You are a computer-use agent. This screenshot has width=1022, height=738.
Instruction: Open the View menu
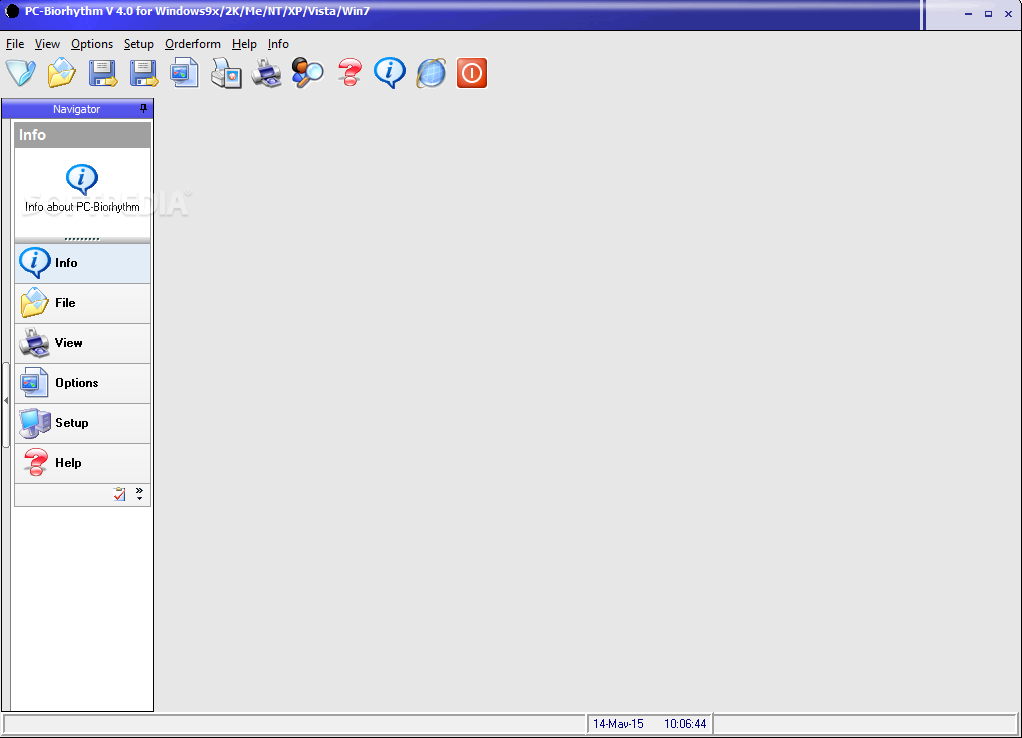coord(48,44)
